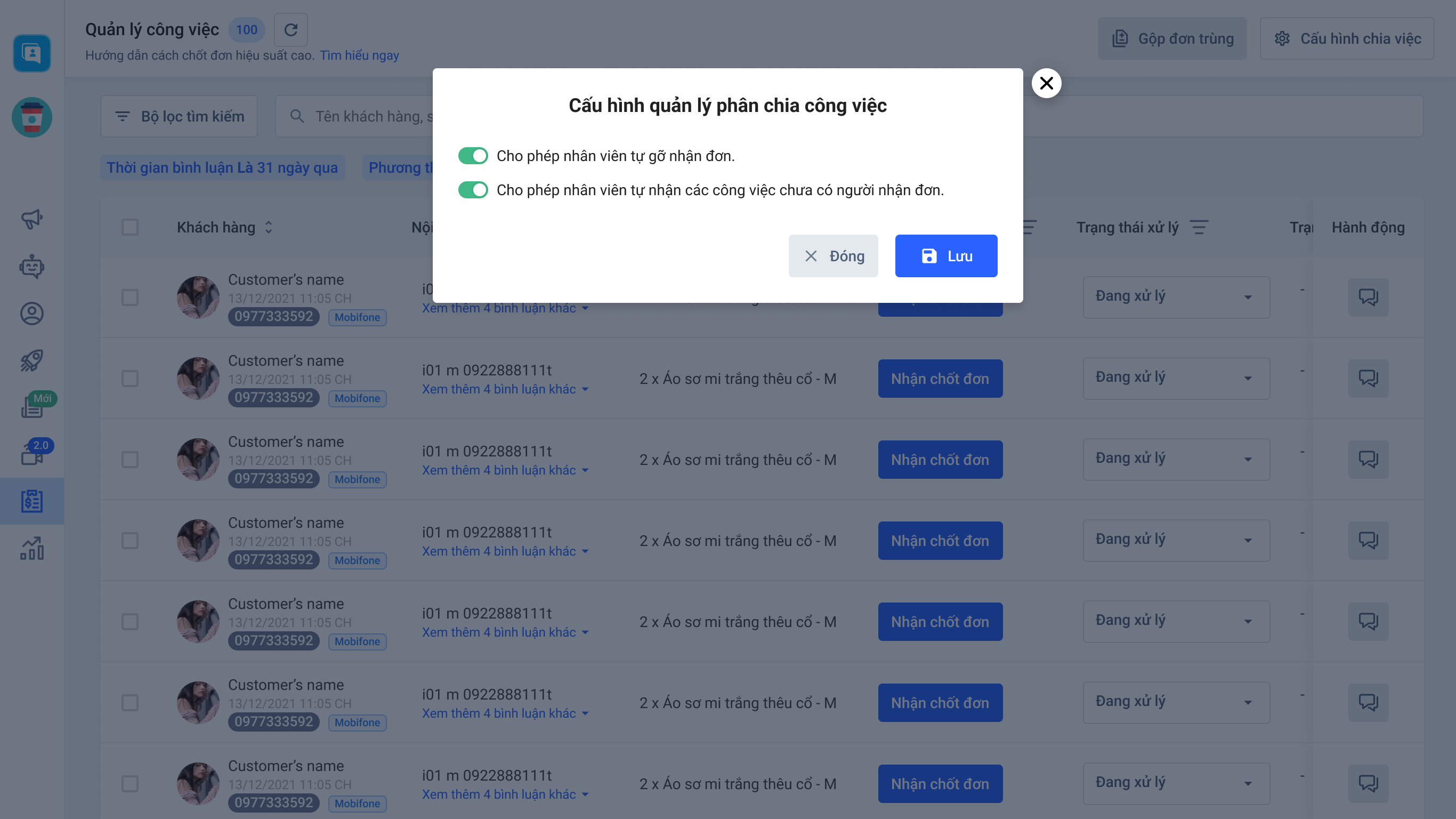This screenshot has width=1456, height=819.
Task: Save the configuration with the Lưu button
Action: [945, 256]
